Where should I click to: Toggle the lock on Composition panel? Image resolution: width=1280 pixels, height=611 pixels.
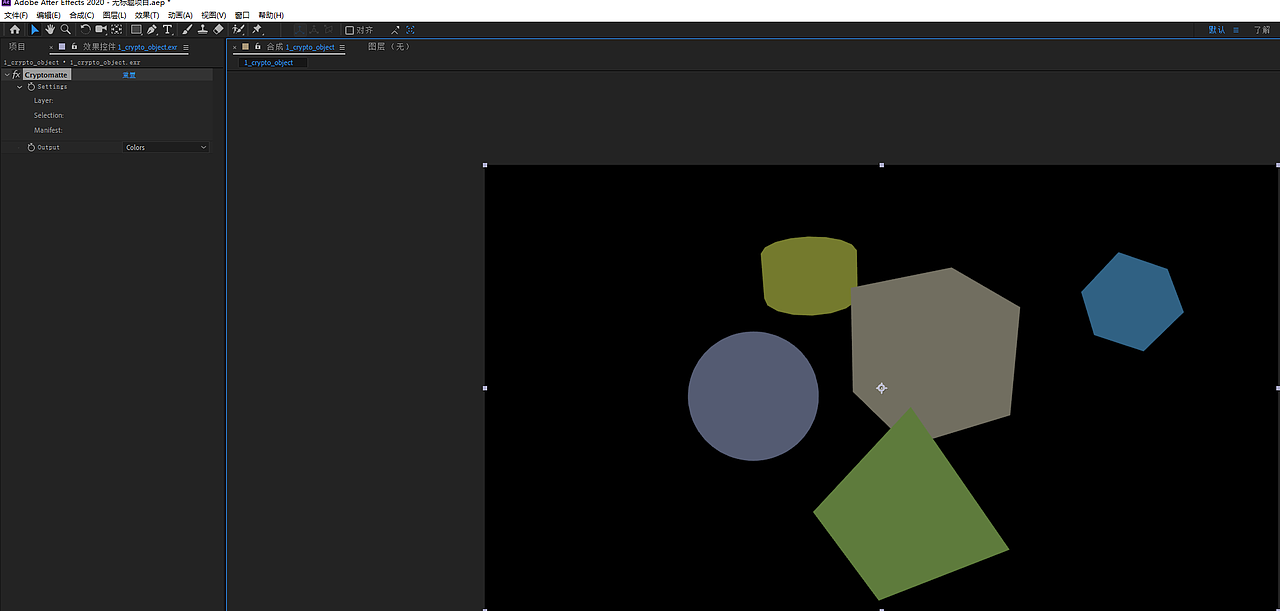(257, 46)
